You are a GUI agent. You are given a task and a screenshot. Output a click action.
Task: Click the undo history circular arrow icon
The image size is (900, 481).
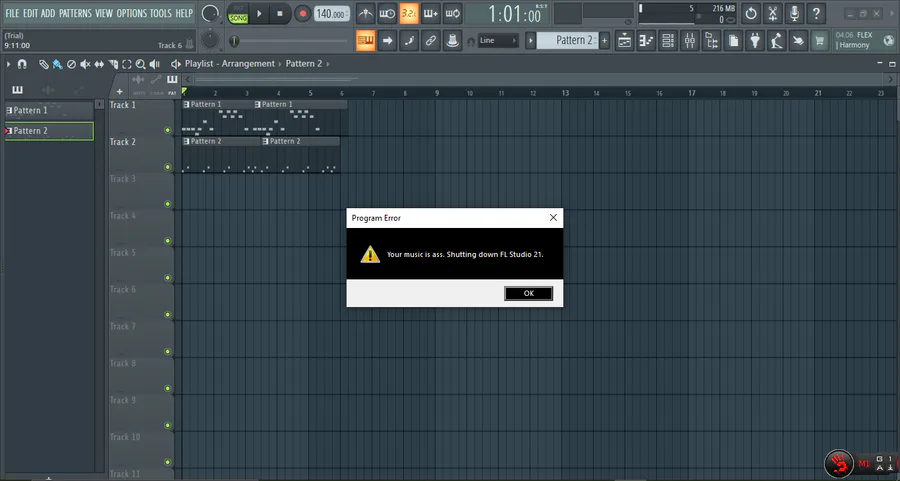751,13
